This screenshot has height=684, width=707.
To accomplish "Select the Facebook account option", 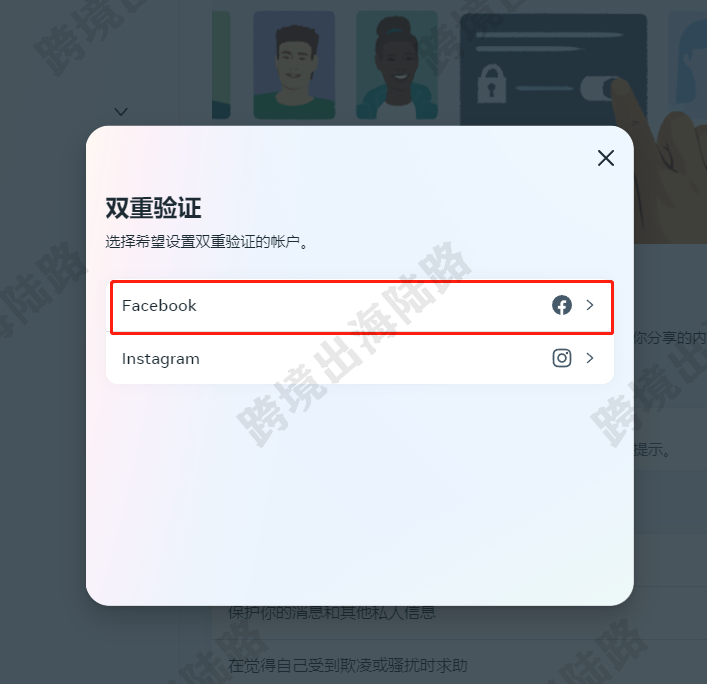I will [362, 307].
